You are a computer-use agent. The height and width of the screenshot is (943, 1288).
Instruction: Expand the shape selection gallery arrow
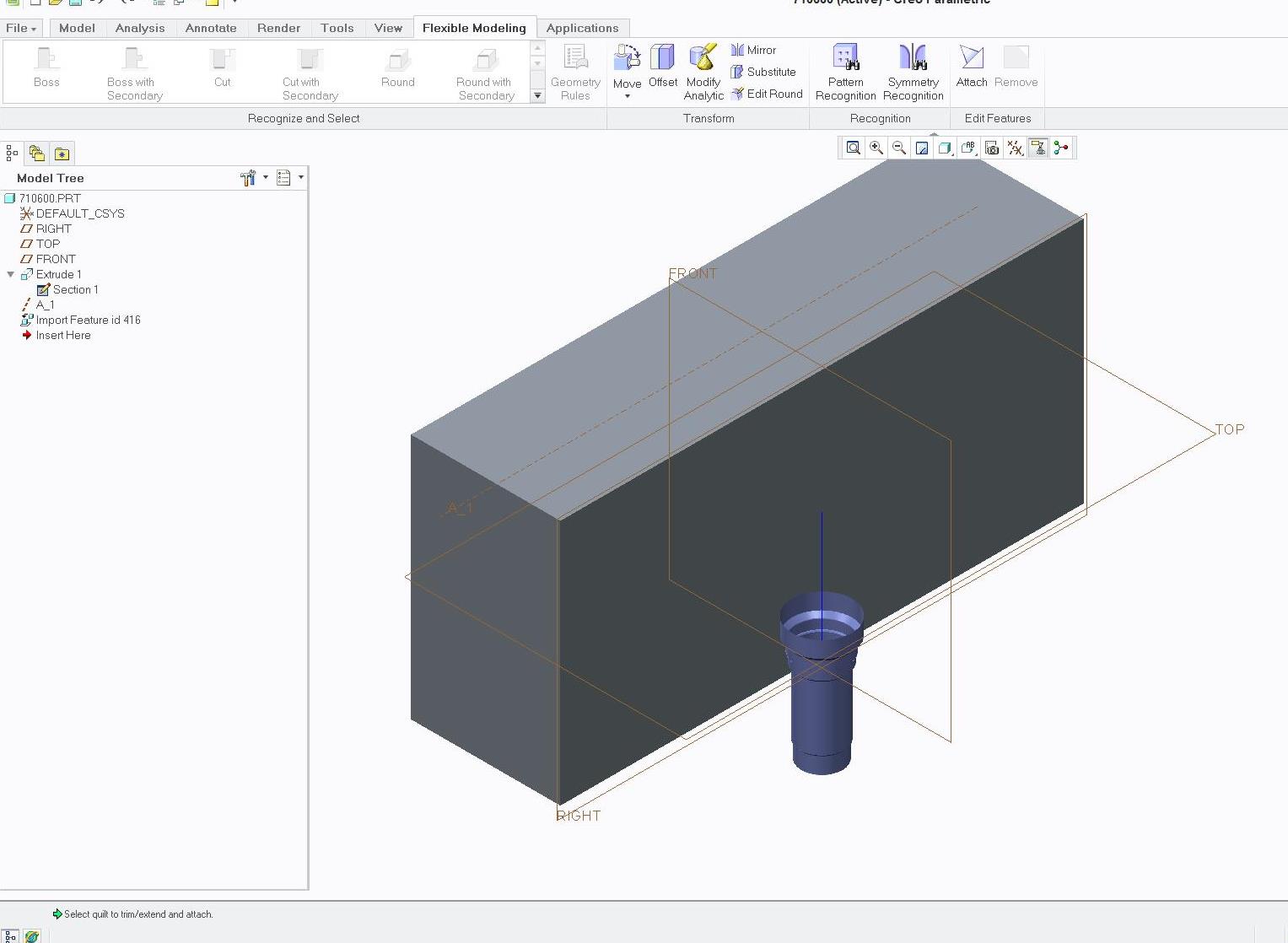click(x=537, y=96)
